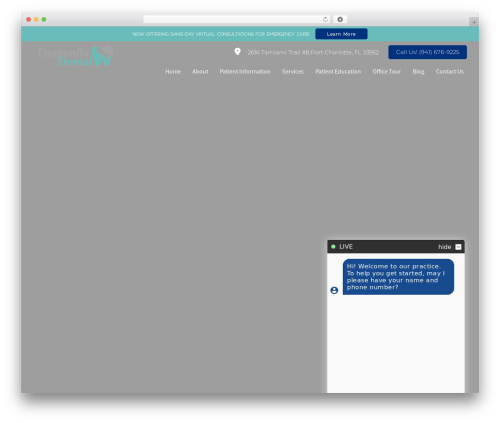Click the Call Us (941) 676-9225 button

[427, 52]
